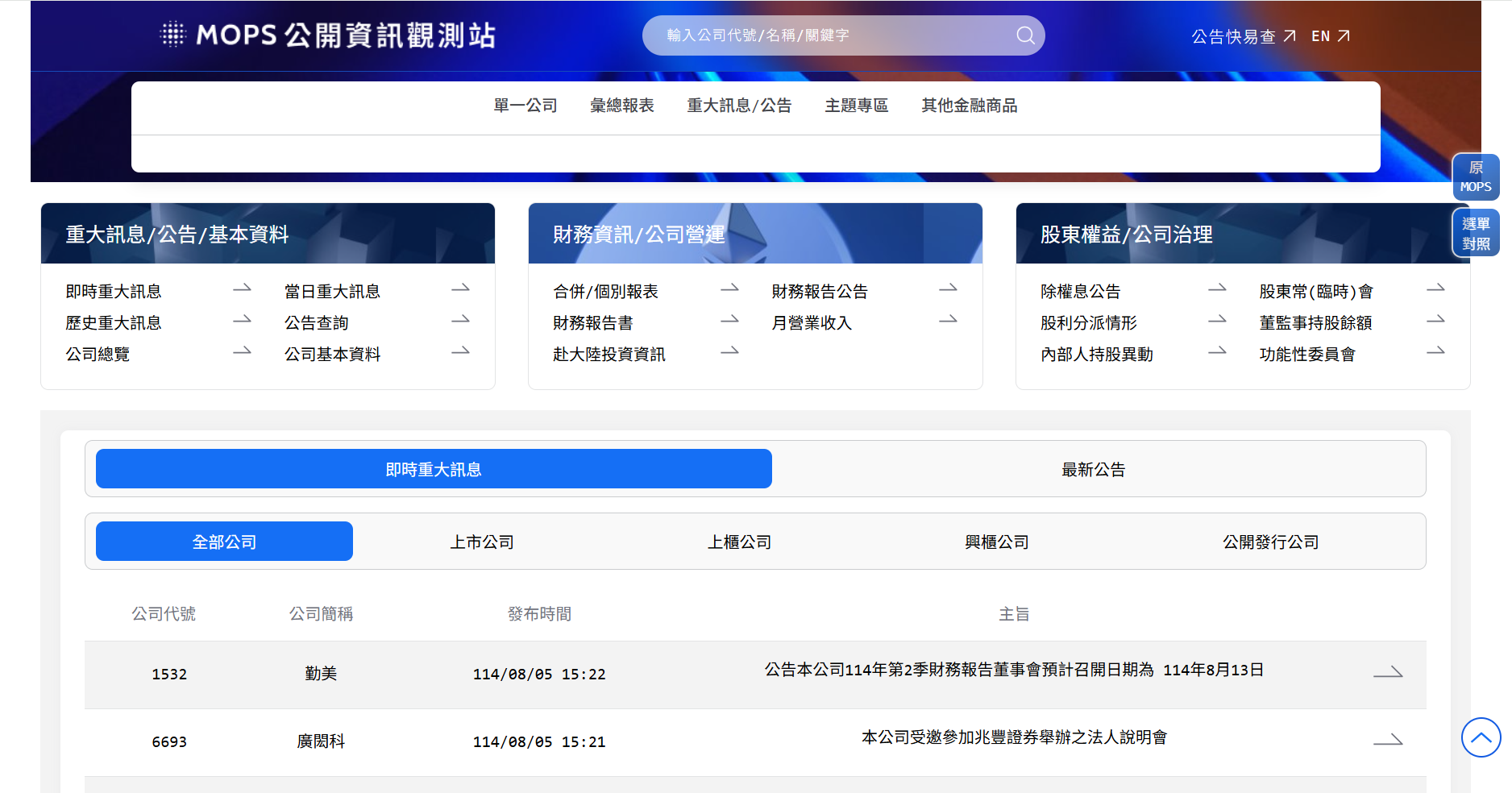The image size is (1512, 793).
Task: Click the 原 MOPS side button
Action: coord(1476,177)
